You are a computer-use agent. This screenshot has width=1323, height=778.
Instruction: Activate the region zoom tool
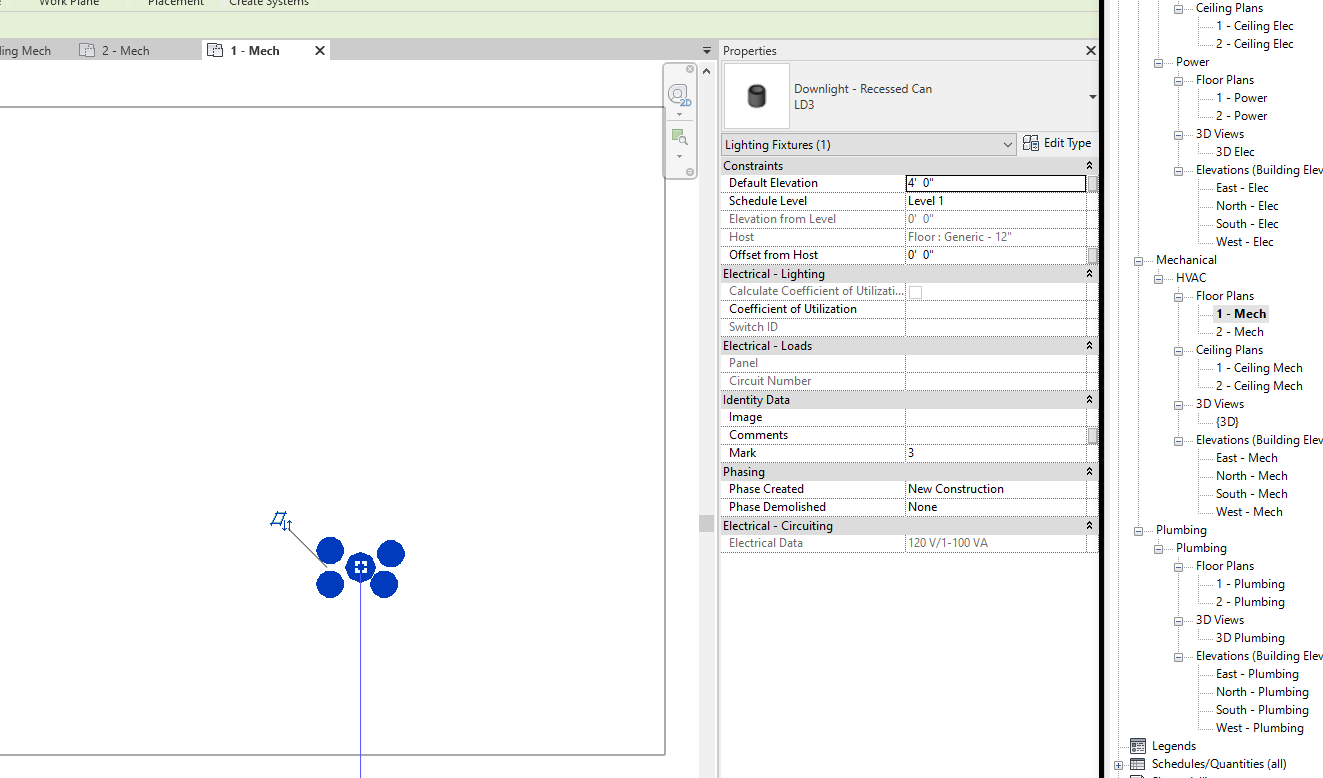679,137
